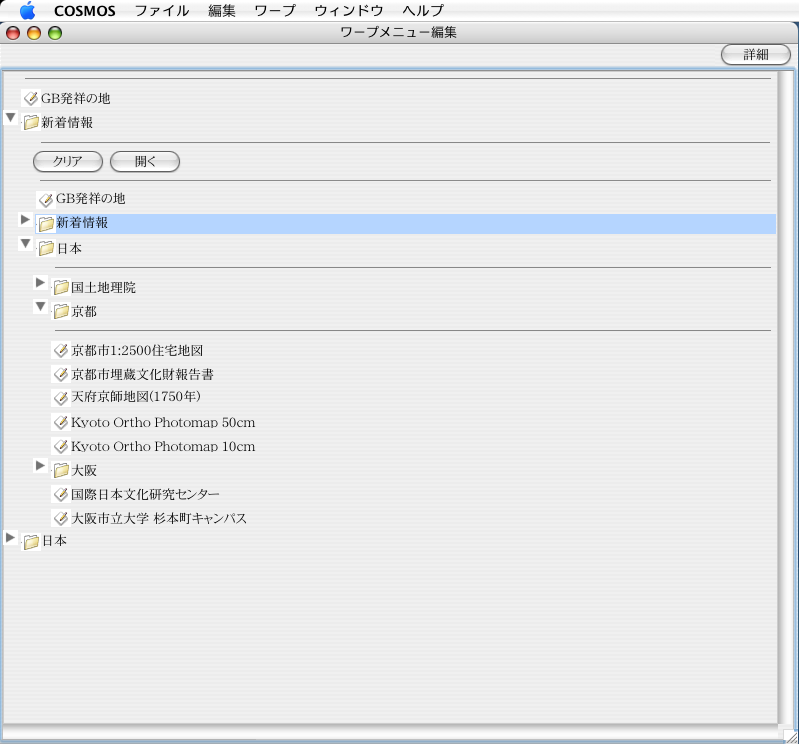Click the icon for Kyoto Ortho Photomap 10cm
This screenshot has height=744, width=799.
[61, 446]
